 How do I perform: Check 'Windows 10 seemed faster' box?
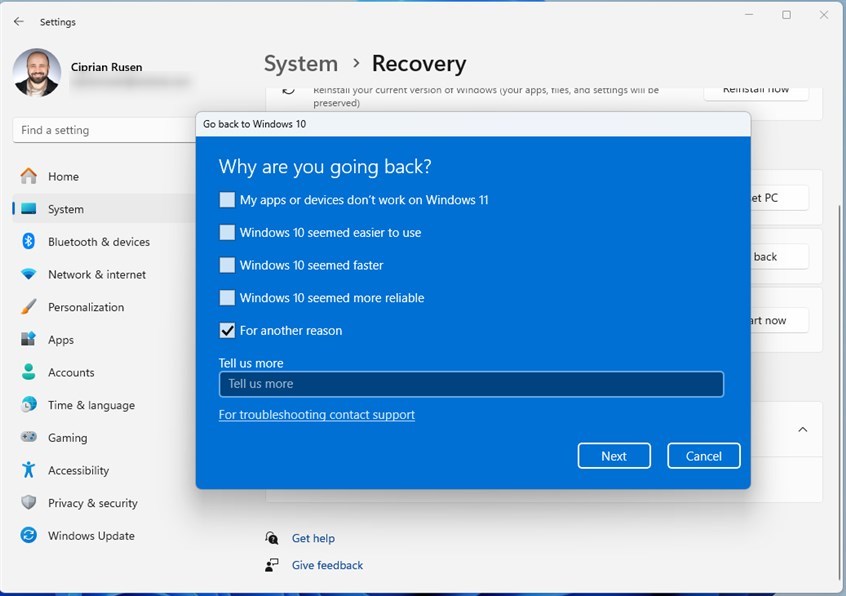(x=227, y=265)
